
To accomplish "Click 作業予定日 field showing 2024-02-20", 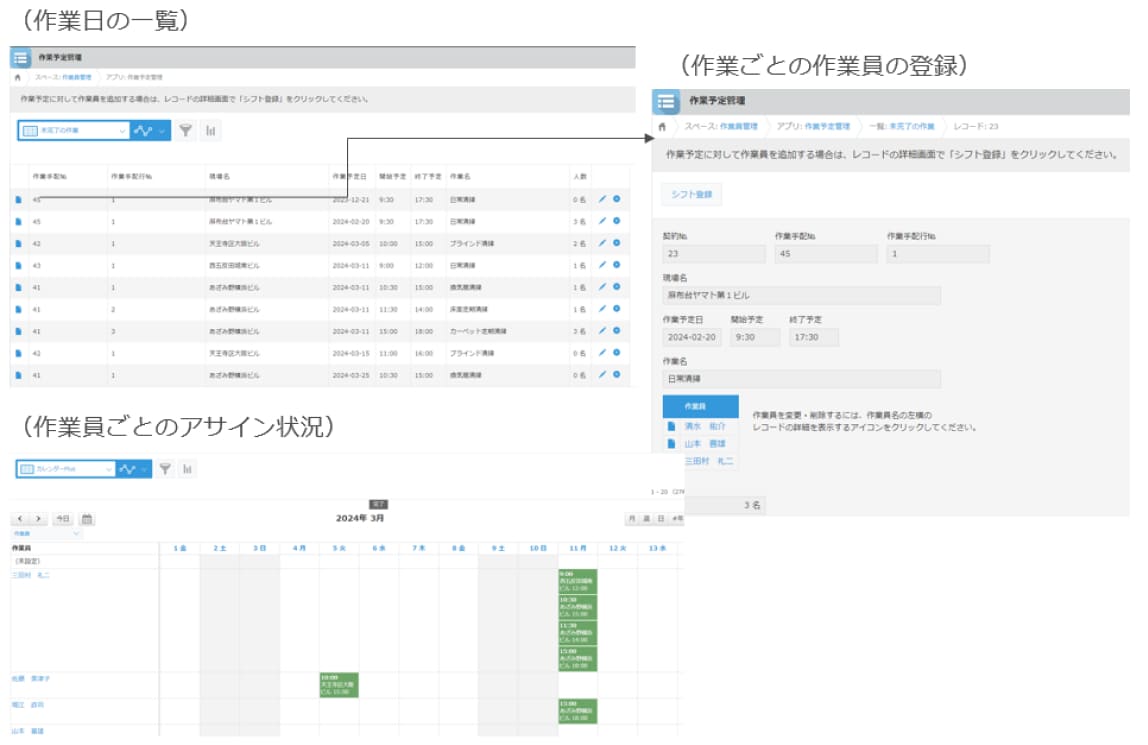I will pos(691,337).
